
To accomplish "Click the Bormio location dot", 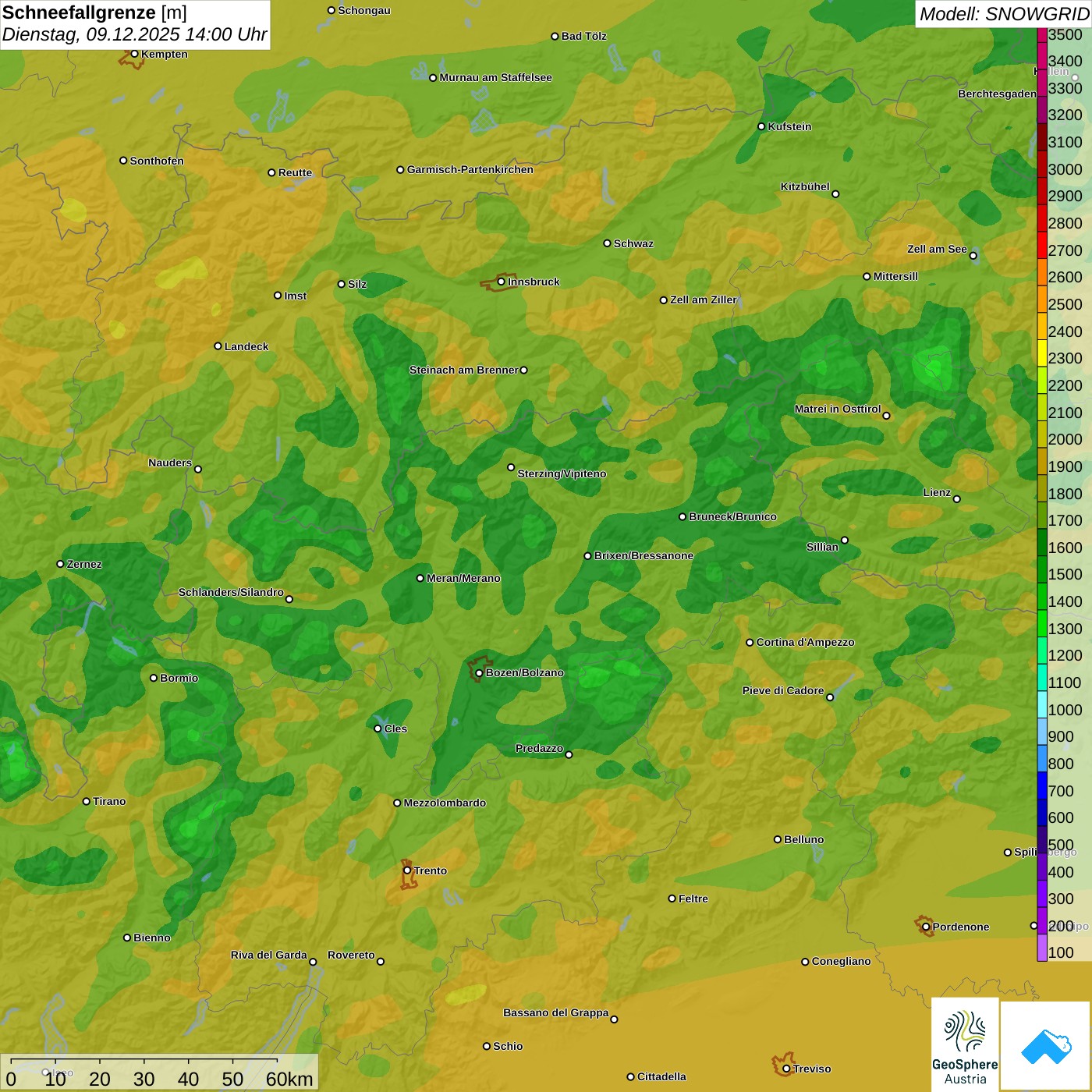I will click(x=154, y=678).
